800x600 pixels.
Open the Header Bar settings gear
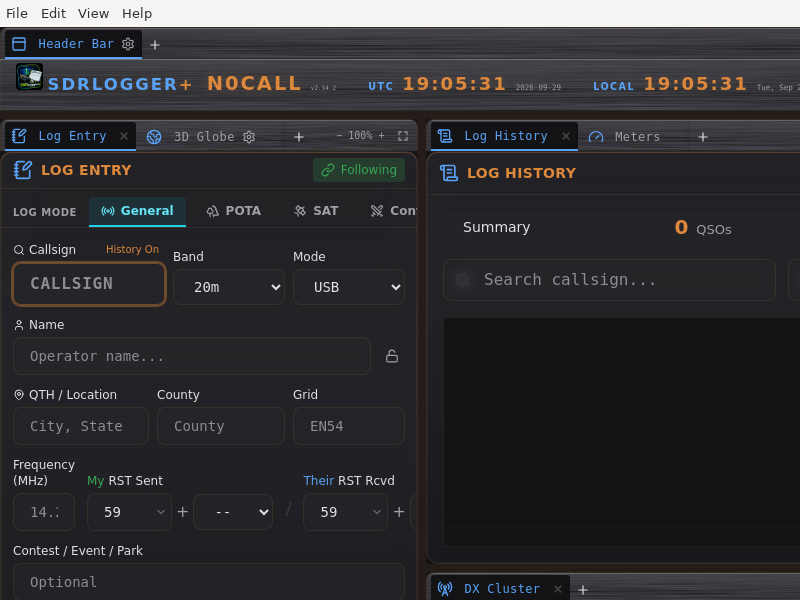[128, 44]
